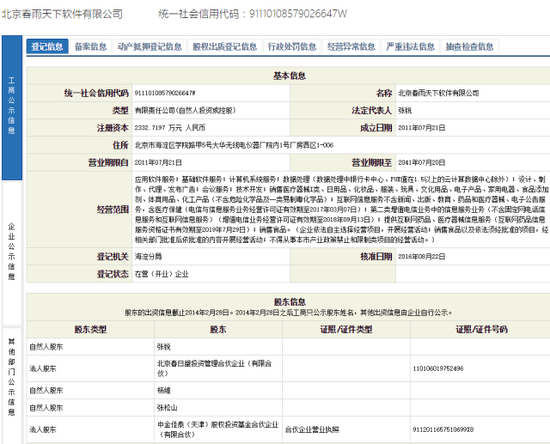The height and width of the screenshot is (444, 550).
Task: Click the 证照/证件号码 column header
Action: point(482,329)
